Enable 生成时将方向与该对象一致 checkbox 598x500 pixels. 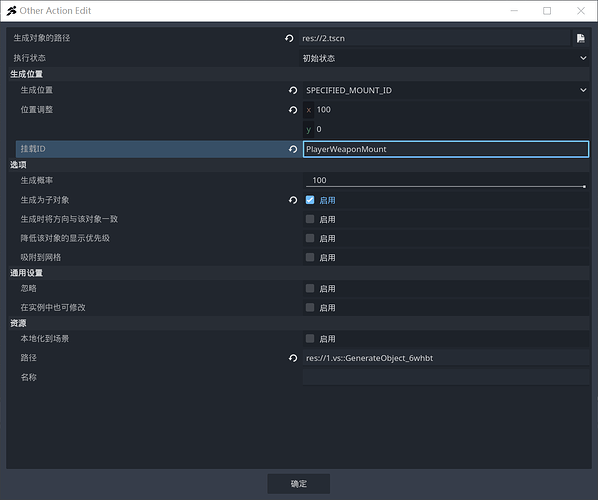[x=310, y=219]
